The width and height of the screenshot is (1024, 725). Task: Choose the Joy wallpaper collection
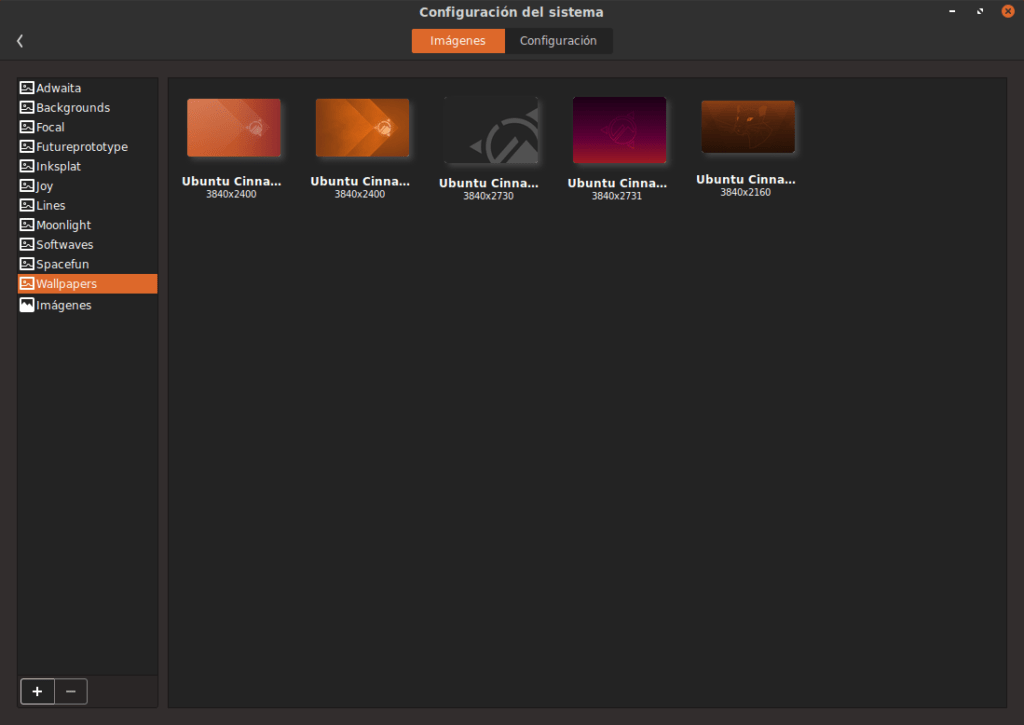tap(45, 186)
